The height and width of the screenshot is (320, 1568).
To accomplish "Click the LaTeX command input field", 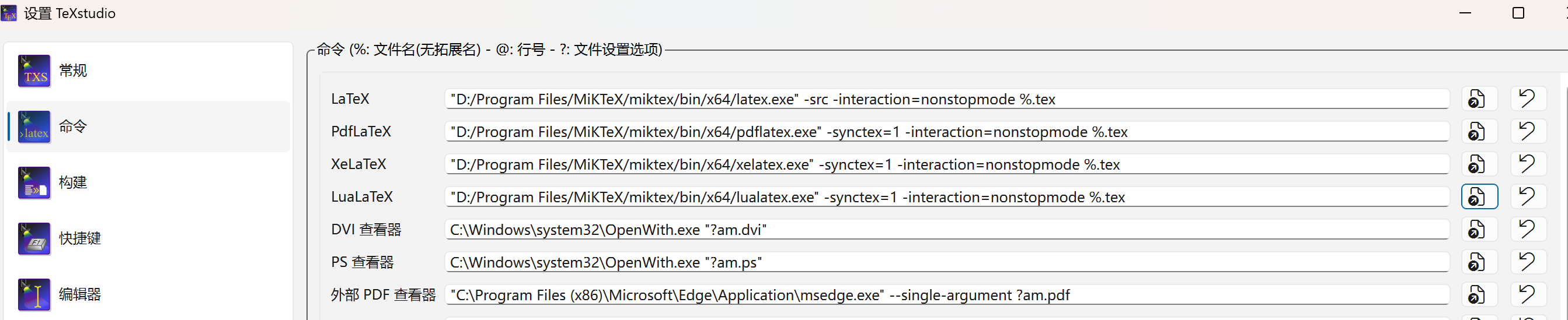I will 946,99.
